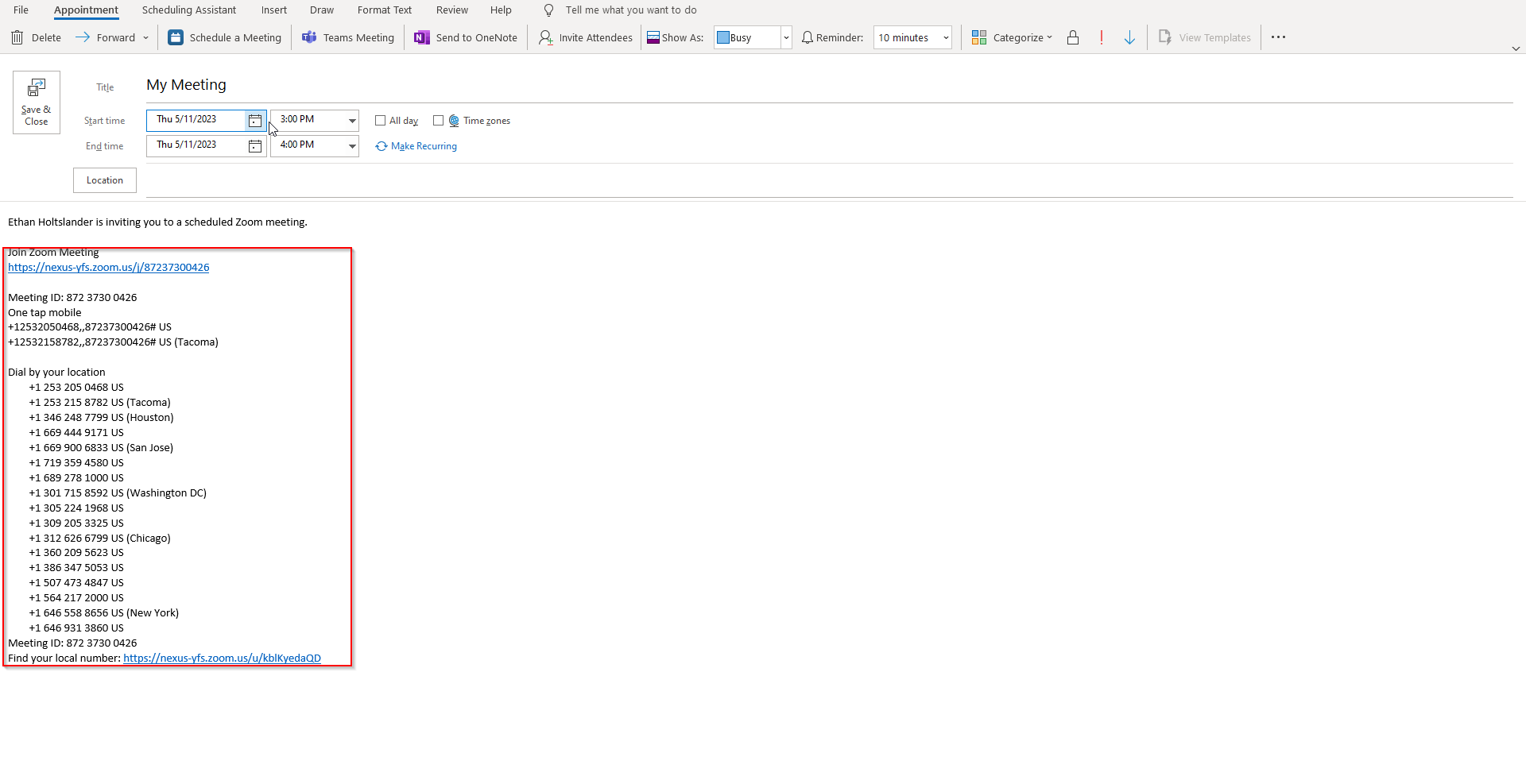Click the +1 669 900 6833 US (San Jose) line

(101, 448)
